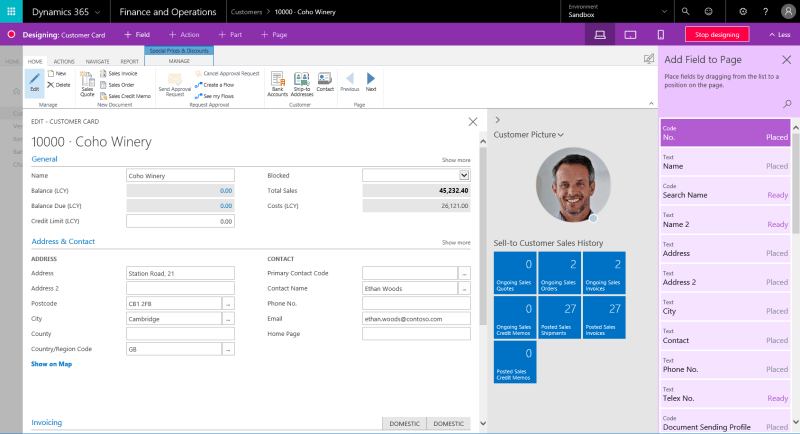Select the REPORT ribbon tab
Image resolution: width=800 pixels, height=434 pixels.
[129, 61]
